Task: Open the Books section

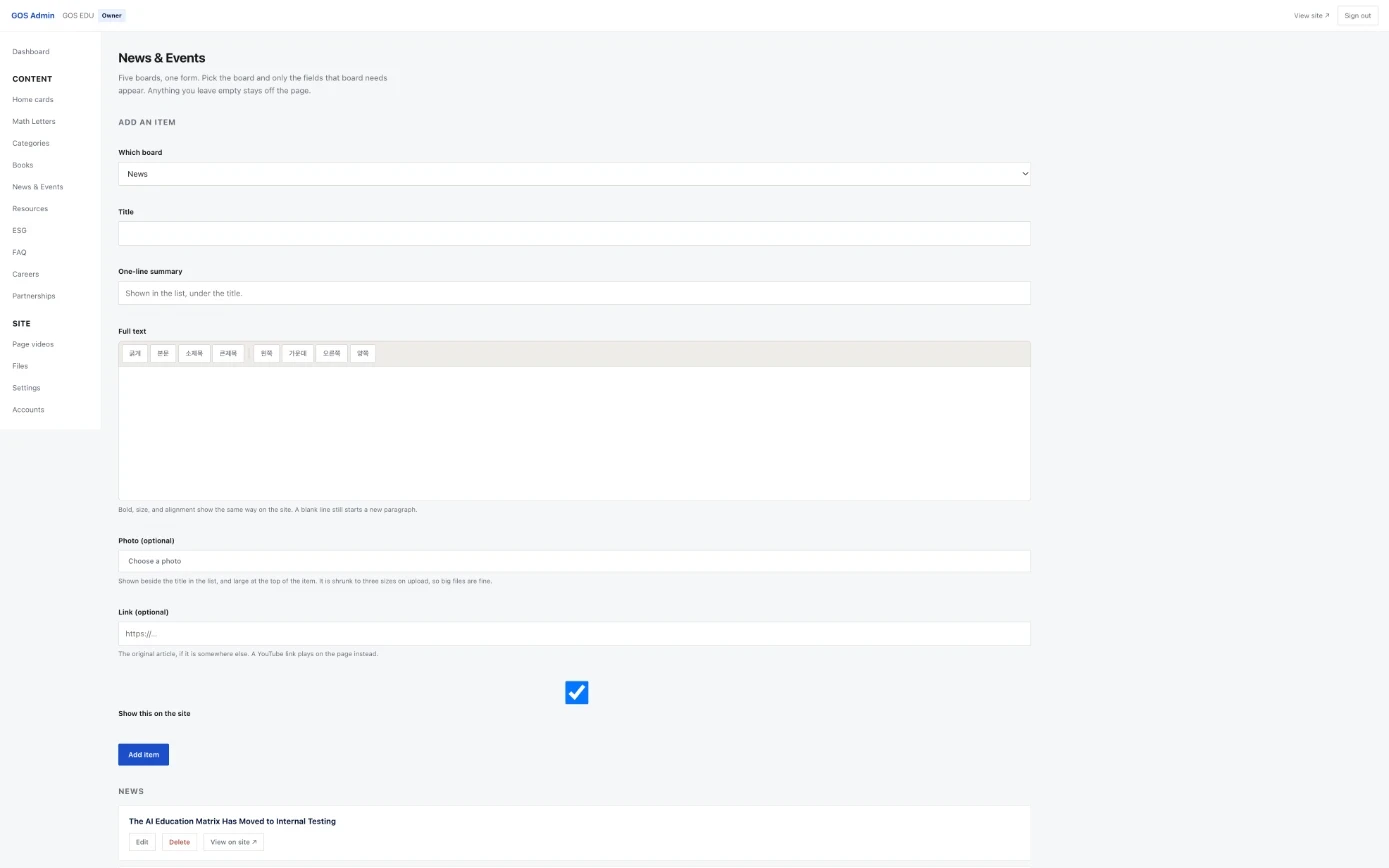Action: (23, 165)
